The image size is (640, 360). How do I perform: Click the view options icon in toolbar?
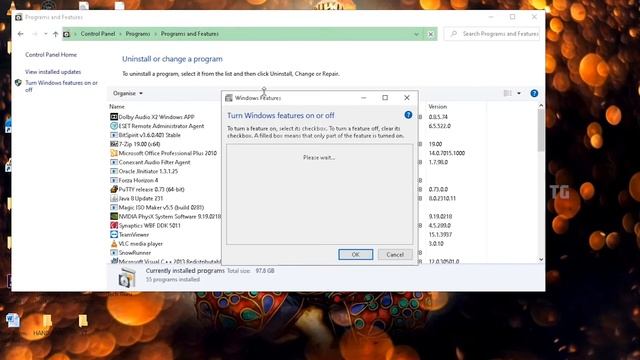(x=507, y=93)
